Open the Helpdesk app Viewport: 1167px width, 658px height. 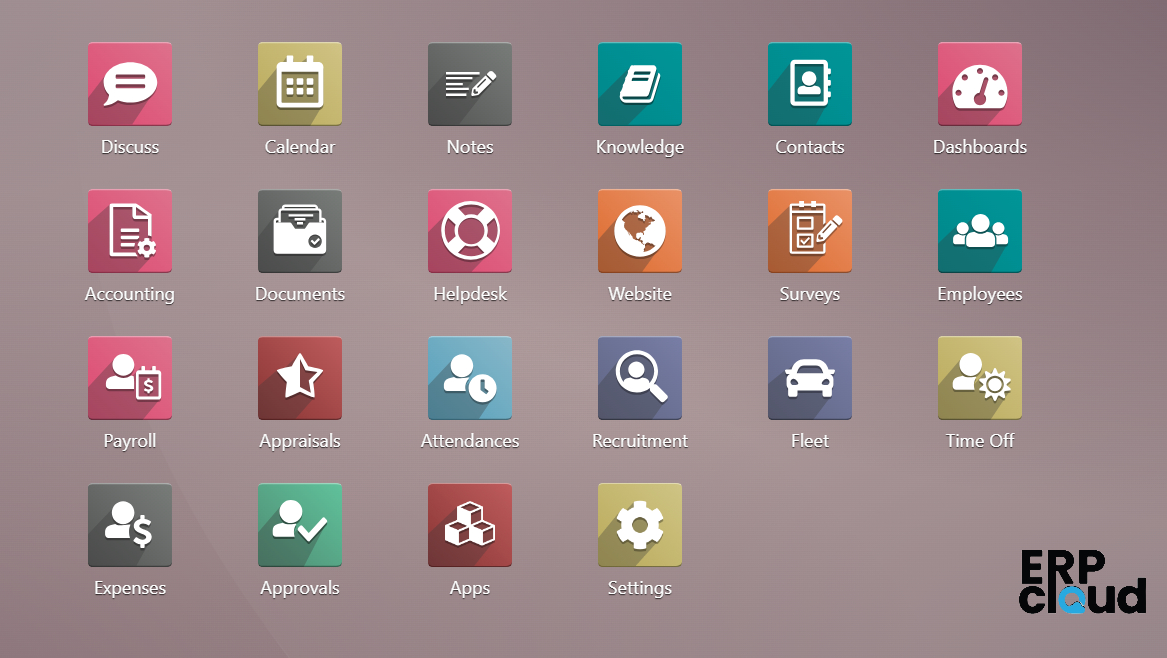click(x=470, y=231)
